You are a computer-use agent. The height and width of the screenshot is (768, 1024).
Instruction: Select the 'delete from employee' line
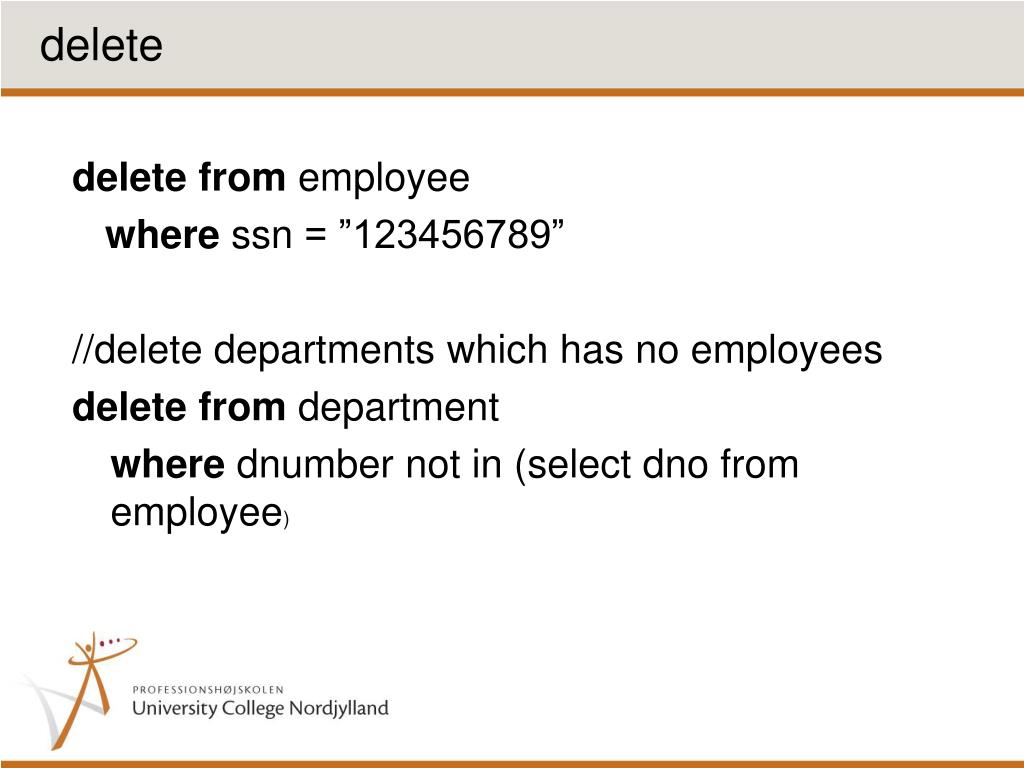coord(270,178)
